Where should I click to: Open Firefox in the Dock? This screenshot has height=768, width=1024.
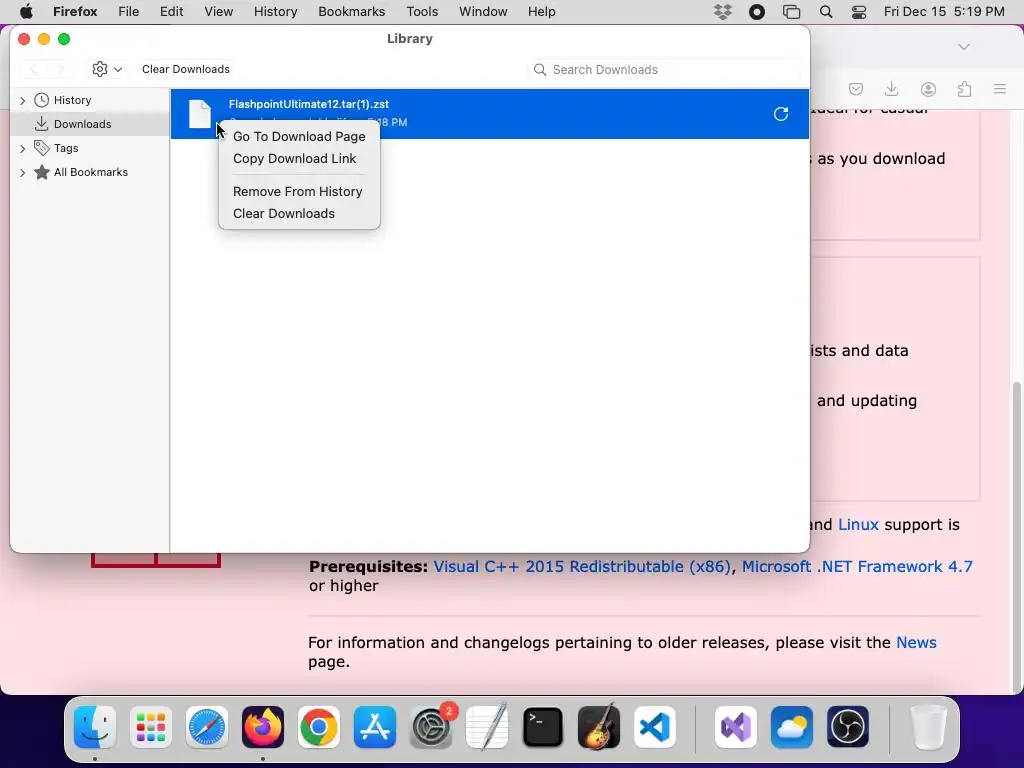click(263, 727)
